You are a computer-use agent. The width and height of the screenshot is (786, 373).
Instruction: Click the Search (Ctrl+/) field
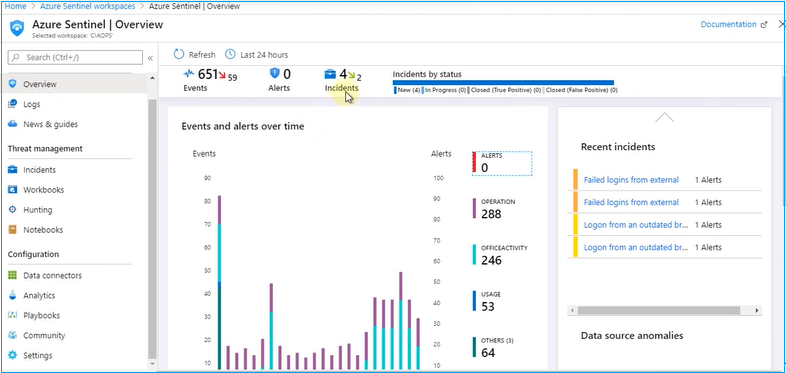coord(75,58)
